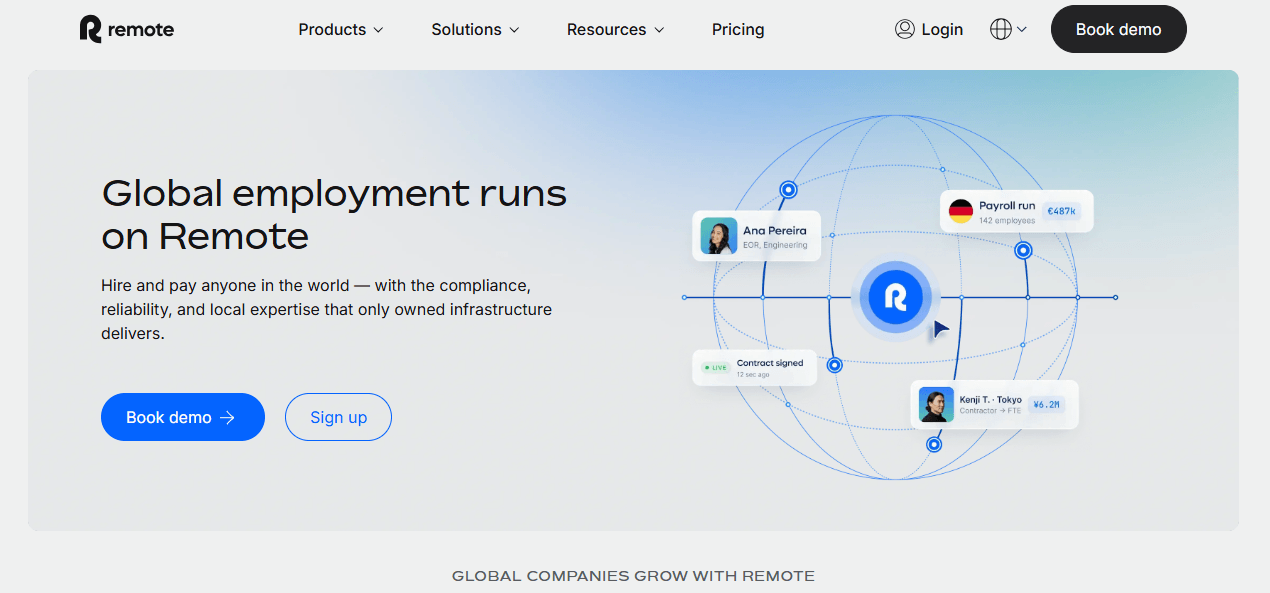Click the 'Contractor → FTE' label

pos(991,411)
